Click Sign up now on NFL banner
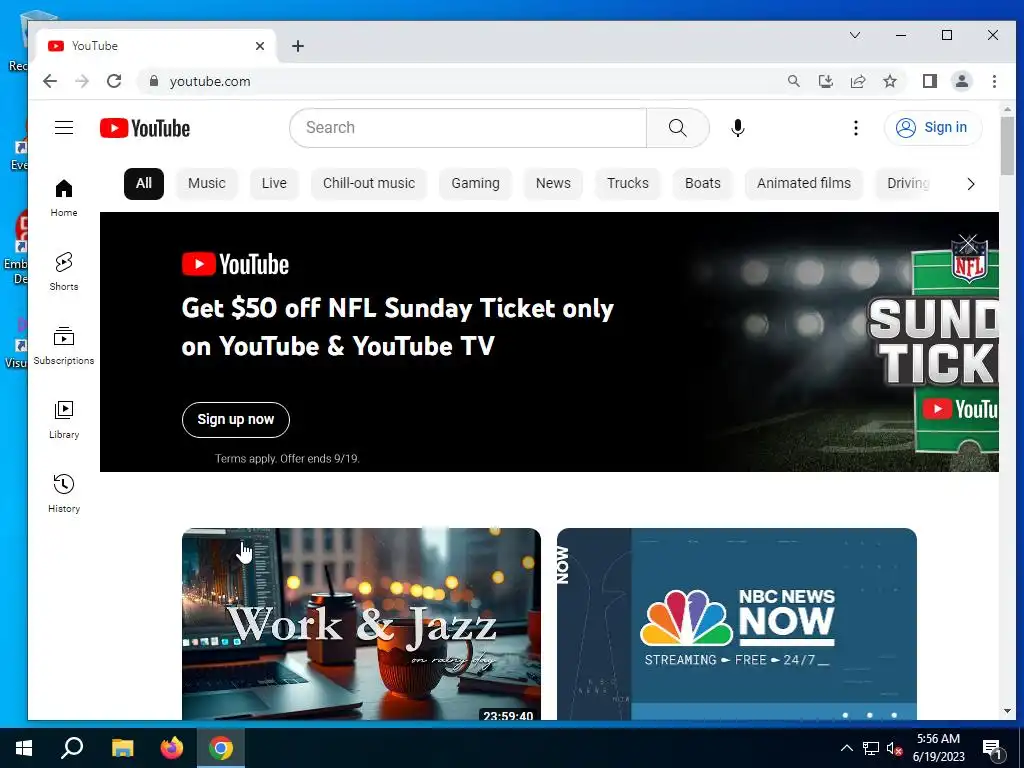This screenshot has height=768, width=1024. tap(236, 420)
